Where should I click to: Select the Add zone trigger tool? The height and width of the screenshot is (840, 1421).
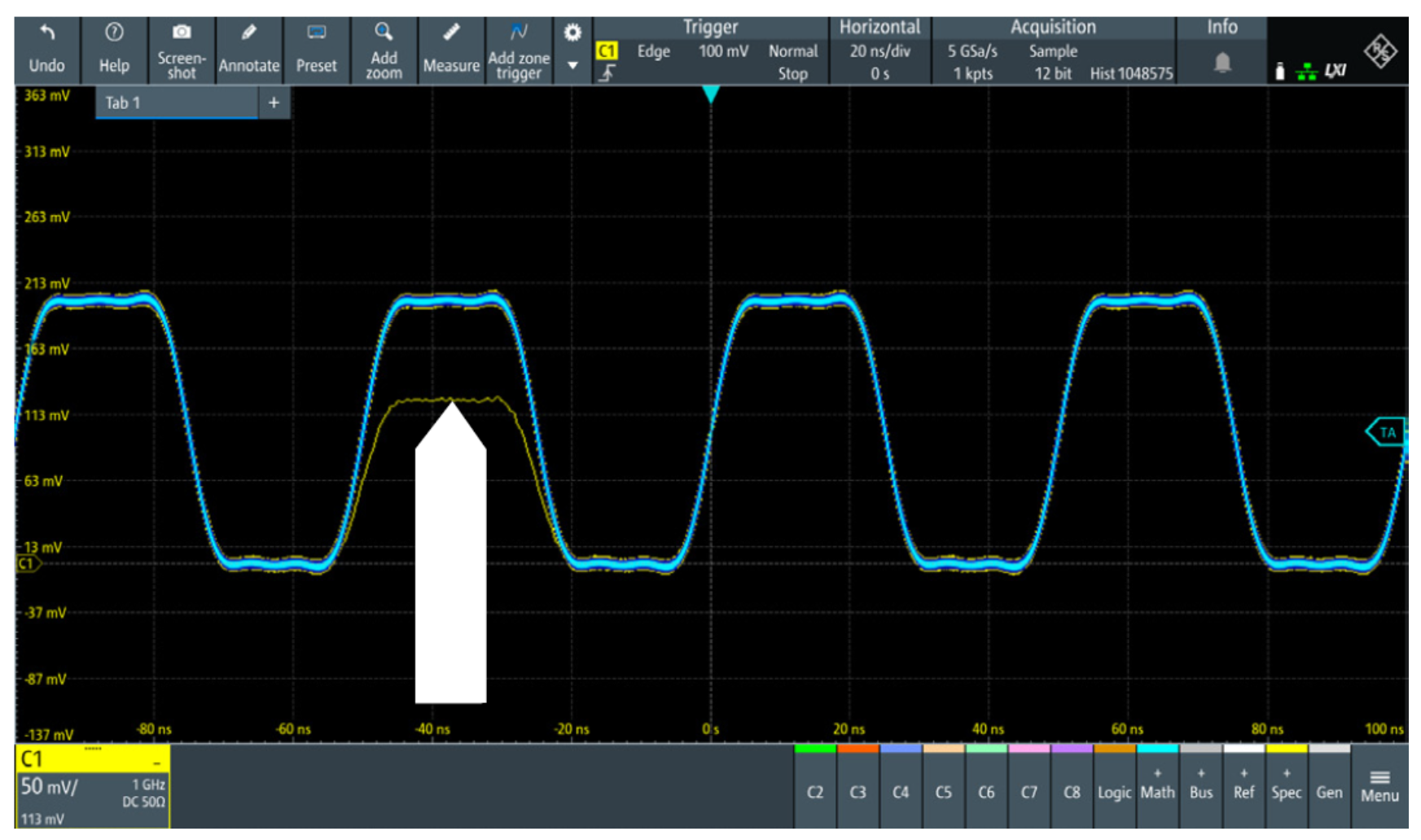pyautogui.click(x=519, y=33)
